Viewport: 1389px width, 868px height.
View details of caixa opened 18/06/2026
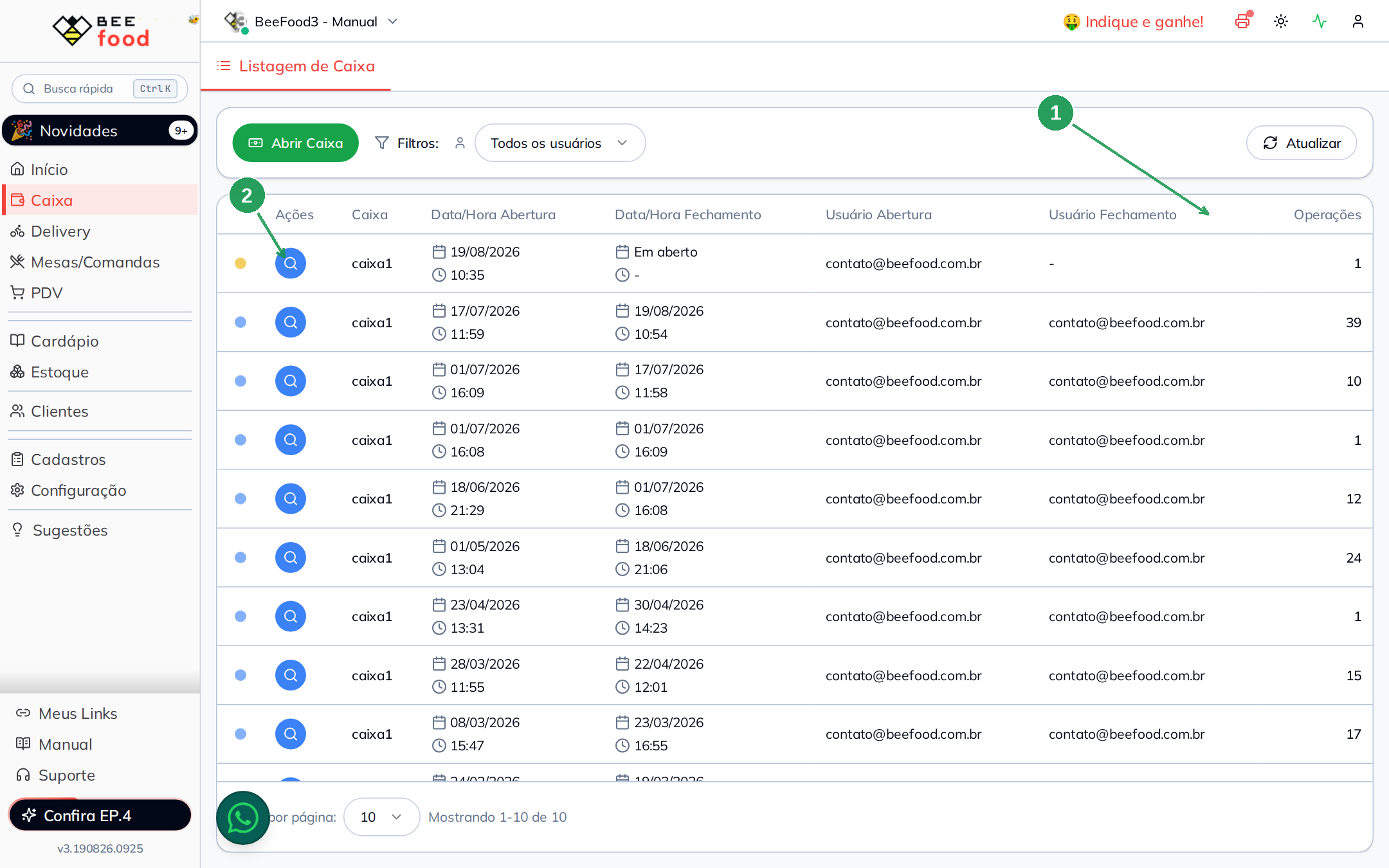(291, 498)
